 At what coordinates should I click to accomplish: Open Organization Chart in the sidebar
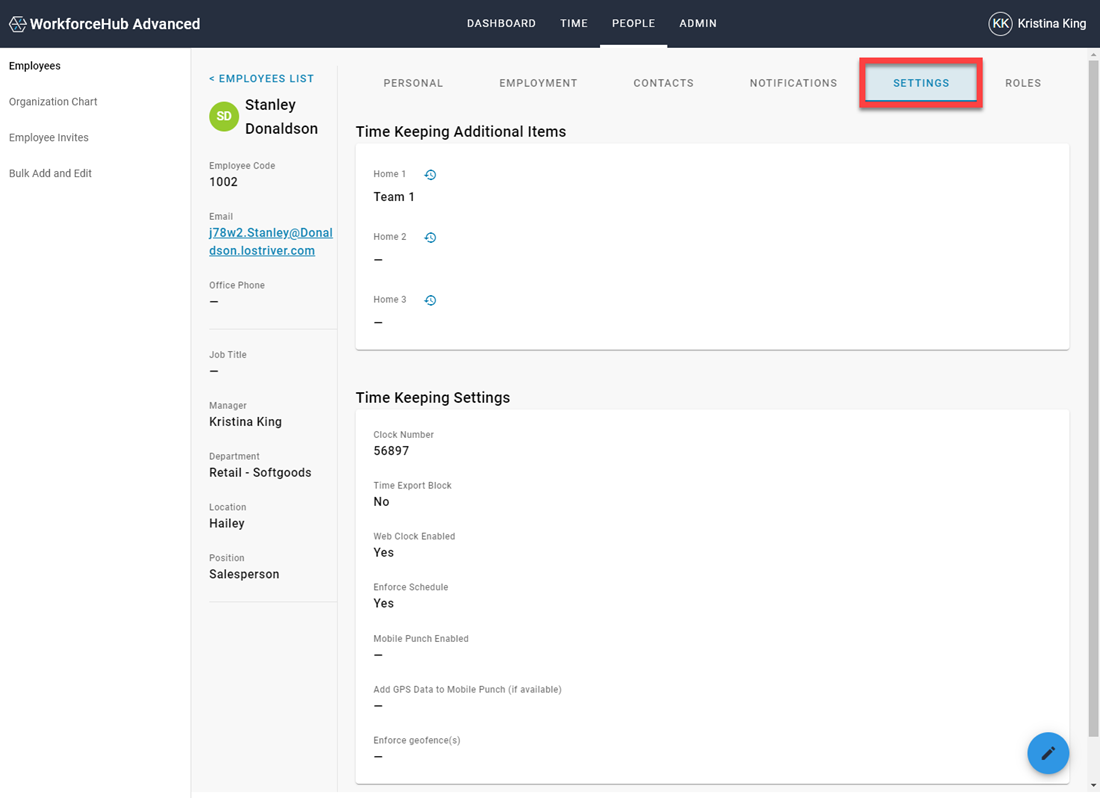(x=53, y=102)
